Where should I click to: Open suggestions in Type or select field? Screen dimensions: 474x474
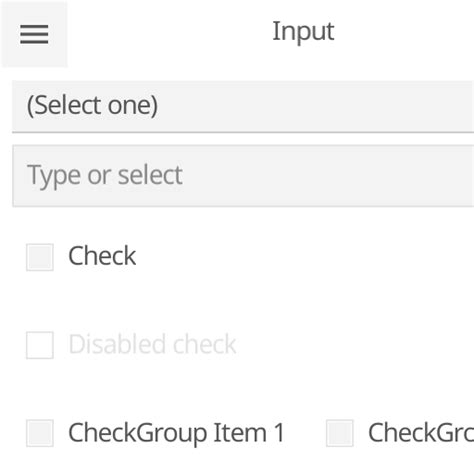click(x=243, y=176)
